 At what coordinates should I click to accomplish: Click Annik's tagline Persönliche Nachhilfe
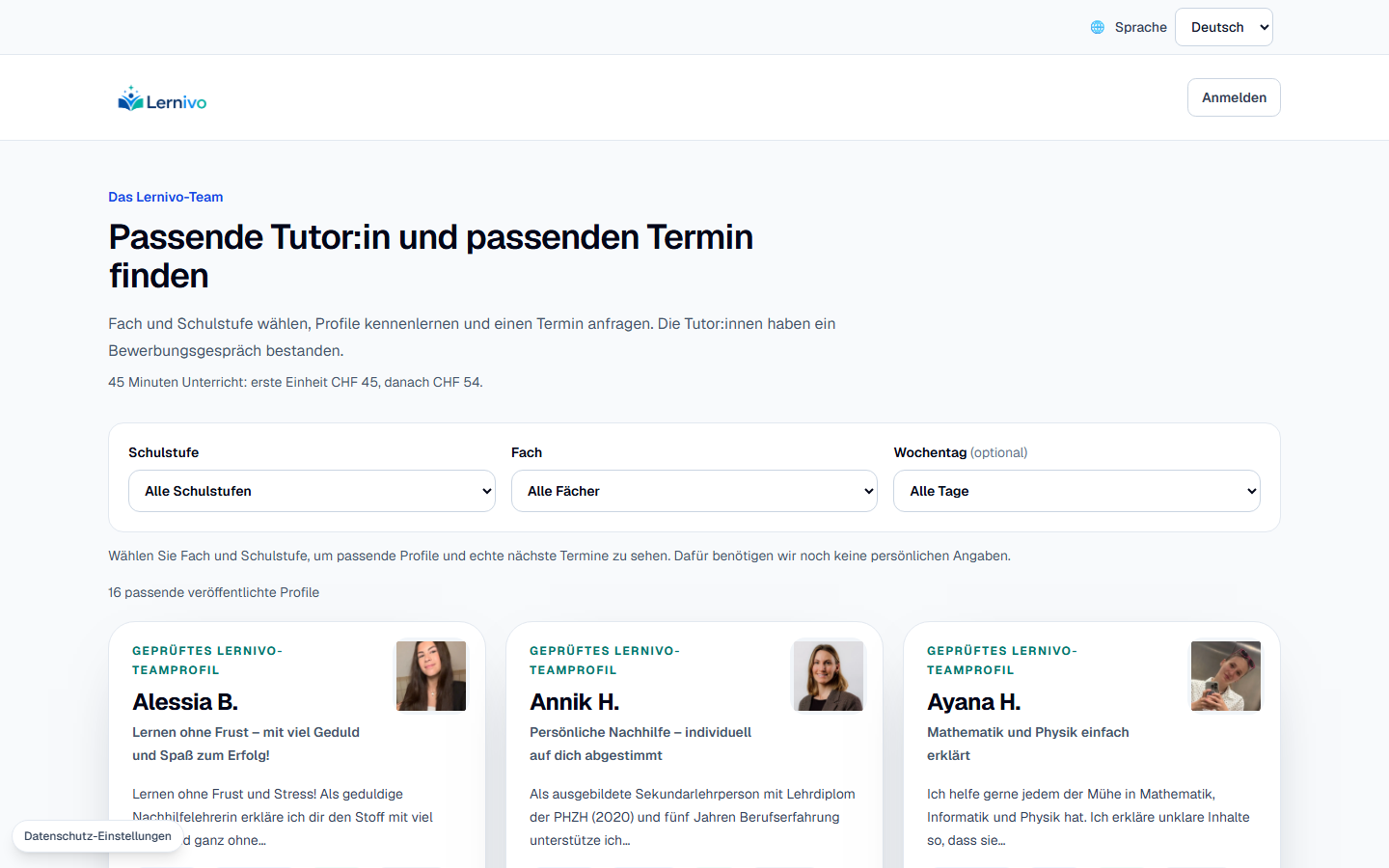point(640,744)
